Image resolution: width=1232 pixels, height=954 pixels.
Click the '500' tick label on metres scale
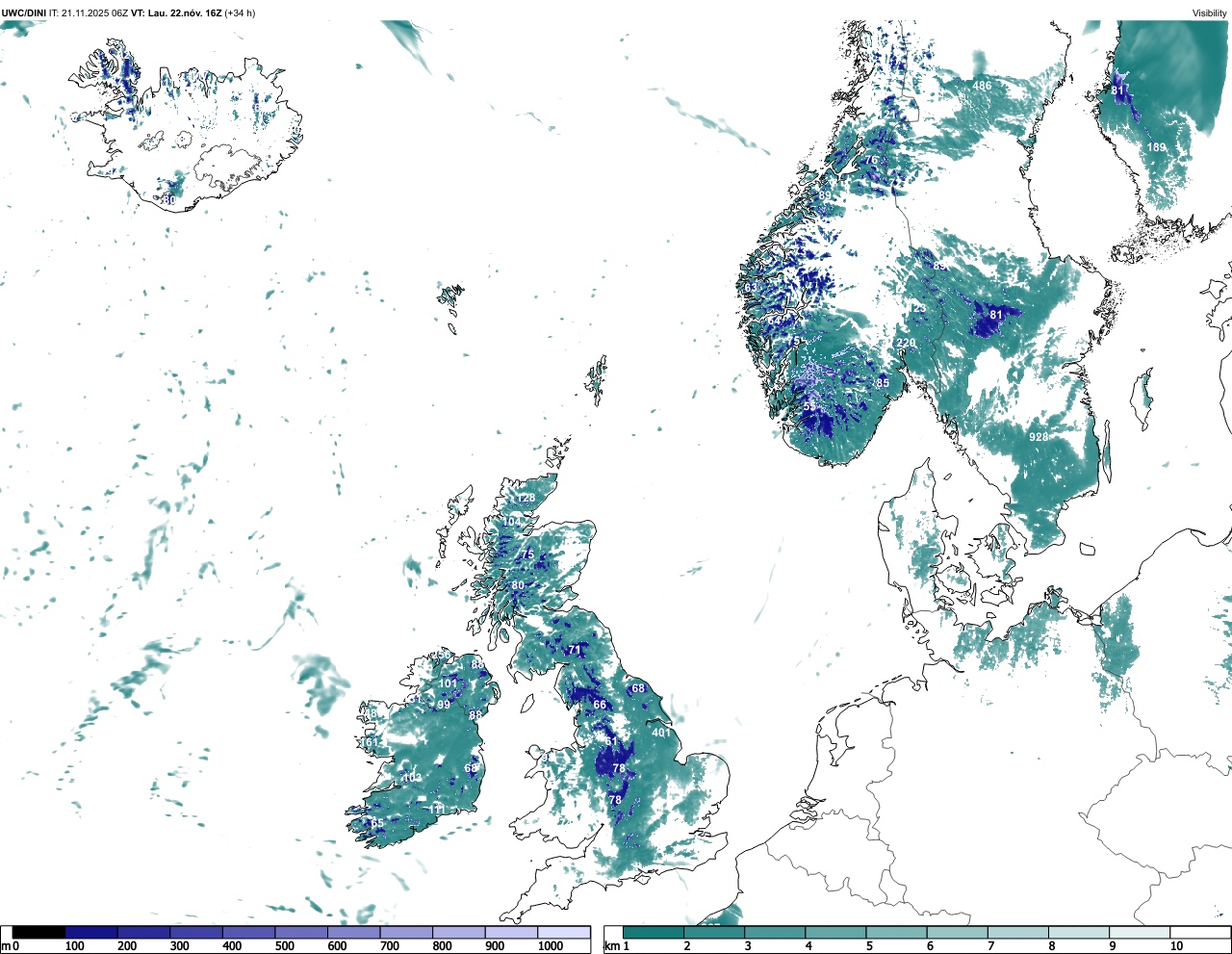click(x=284, y=946)
